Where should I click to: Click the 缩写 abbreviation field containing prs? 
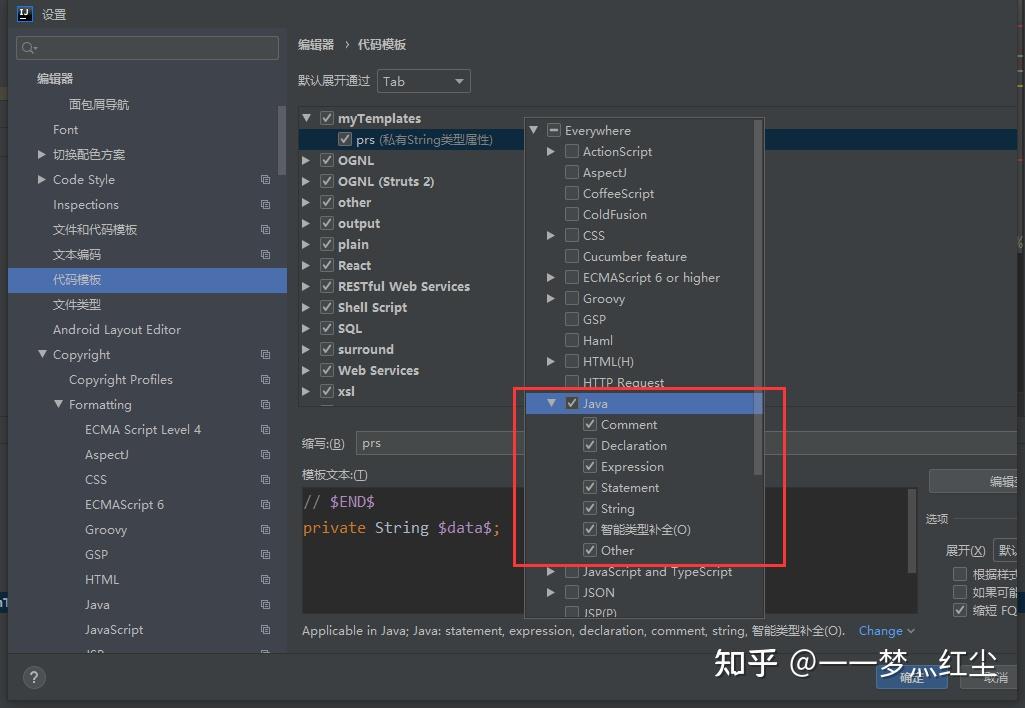[x=439, y=443]
